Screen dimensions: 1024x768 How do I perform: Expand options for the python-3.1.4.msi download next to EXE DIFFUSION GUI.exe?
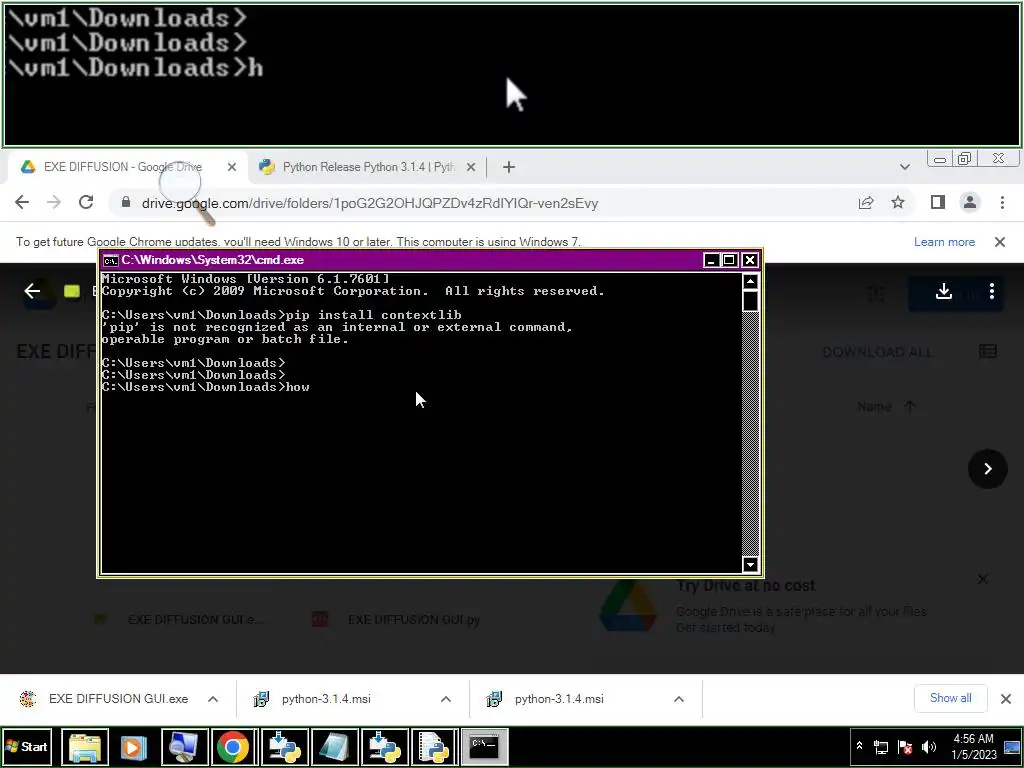[446, 699]
